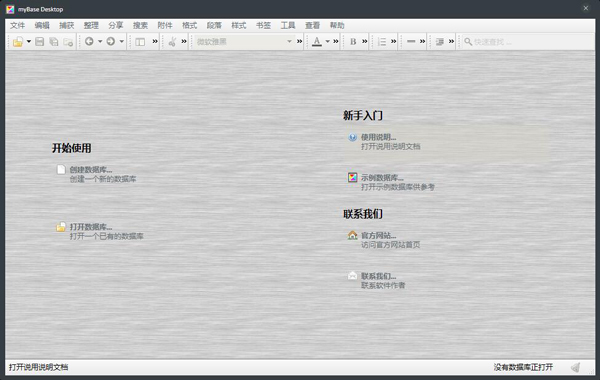
Task: Click the 快速查找 quick search field
Action: [527, 41]
